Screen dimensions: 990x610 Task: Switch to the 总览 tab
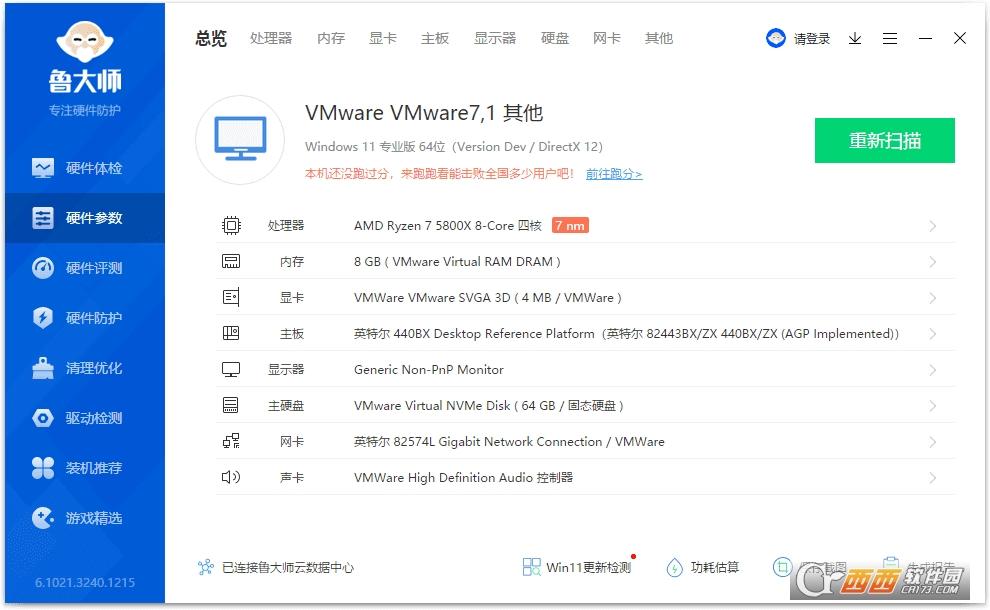[210, 39]
